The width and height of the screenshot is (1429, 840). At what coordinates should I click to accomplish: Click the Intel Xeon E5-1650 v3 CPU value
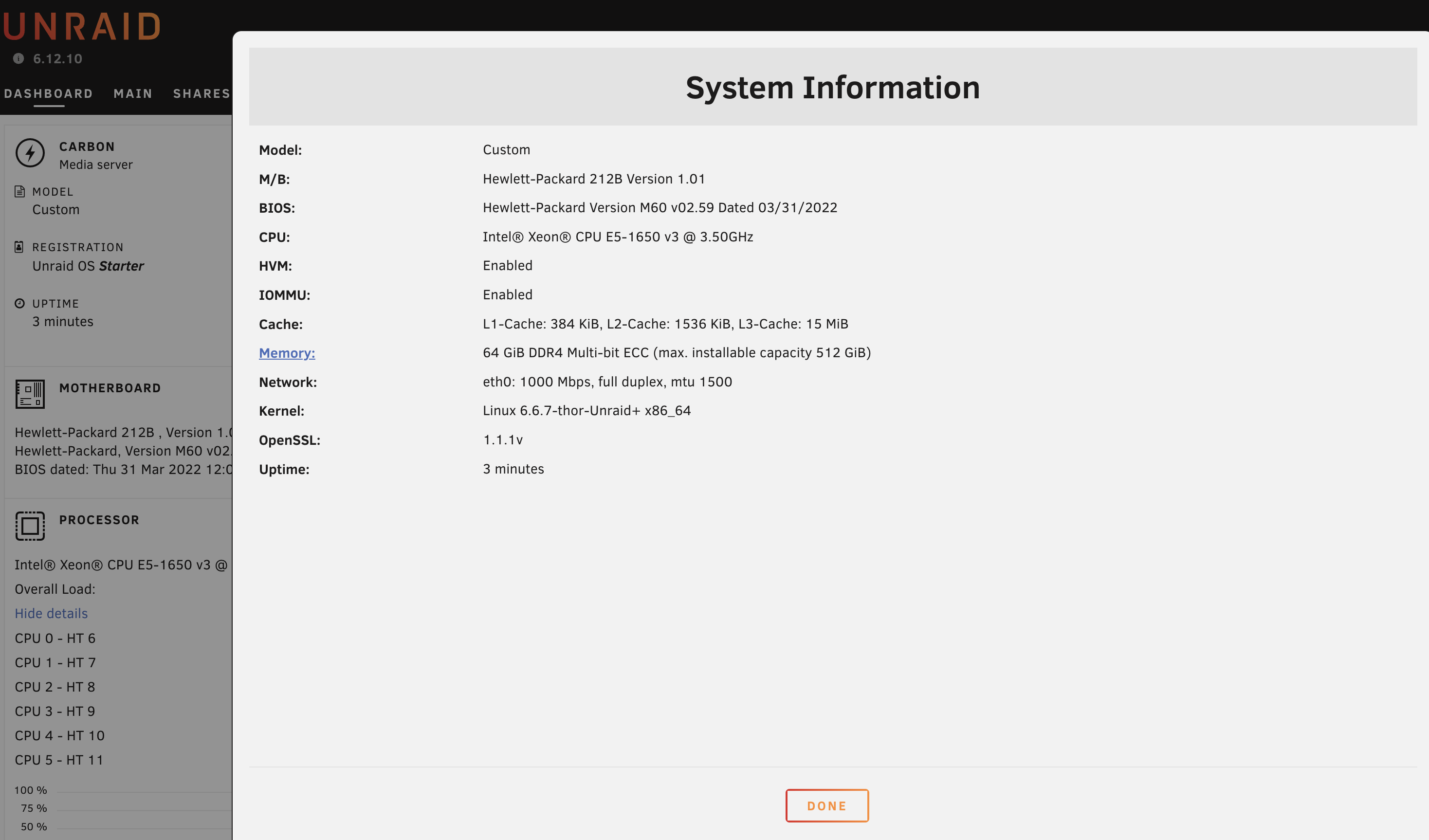pos(618,237)
